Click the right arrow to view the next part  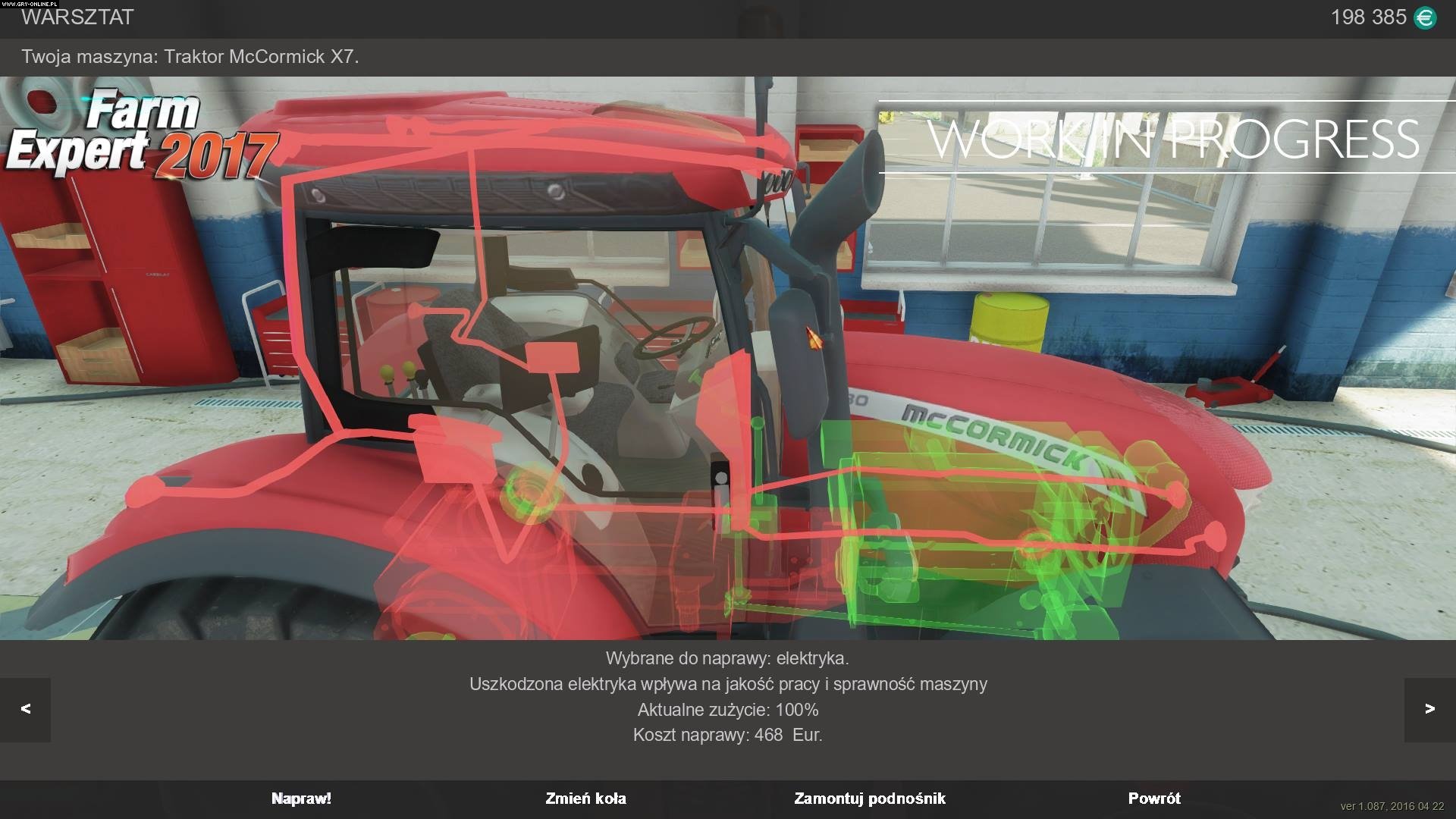coord(1429,709)
